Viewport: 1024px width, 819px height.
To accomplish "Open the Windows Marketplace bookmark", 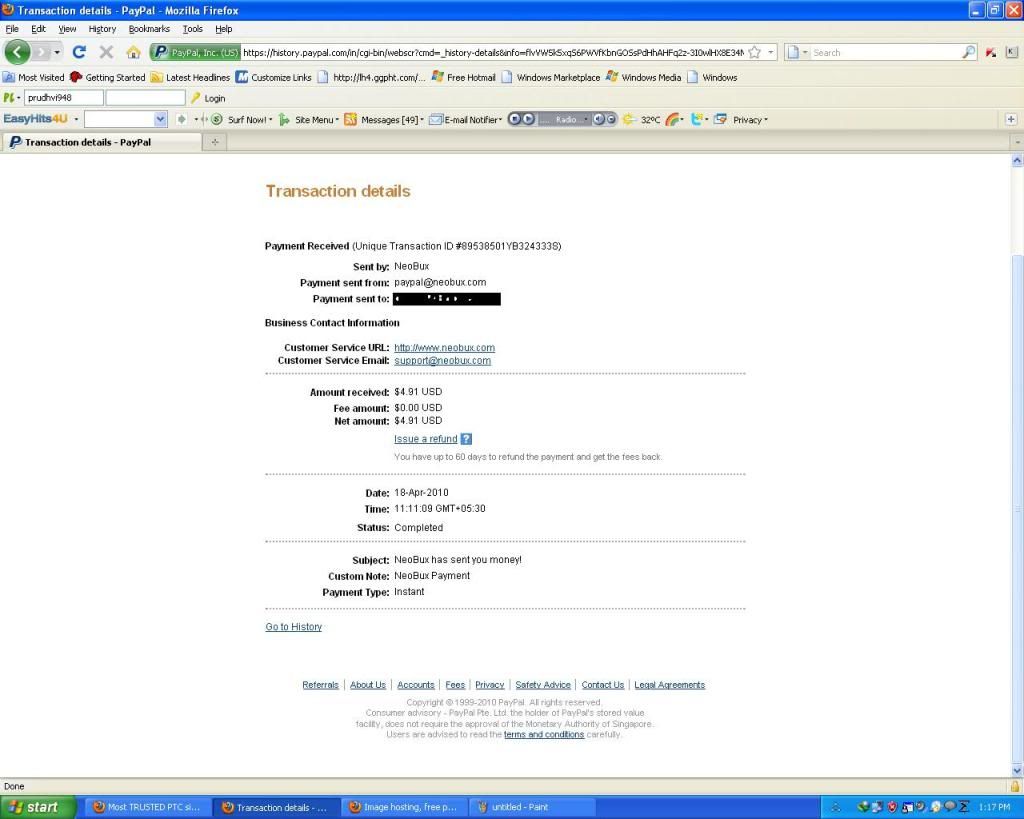I will pos(551,77).
